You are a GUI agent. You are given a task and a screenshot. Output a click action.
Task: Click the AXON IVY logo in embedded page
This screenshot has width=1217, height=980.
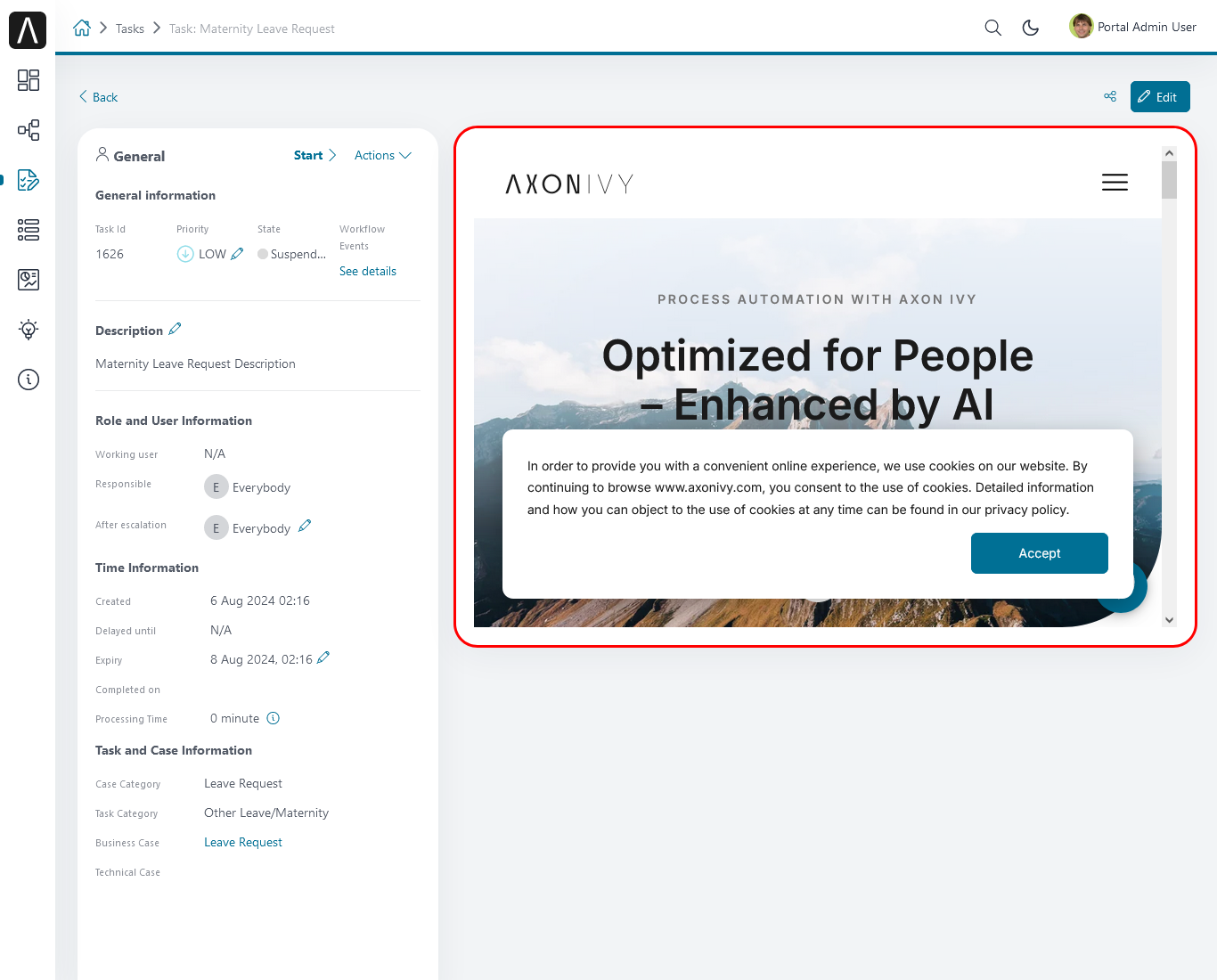pos(569,184)
